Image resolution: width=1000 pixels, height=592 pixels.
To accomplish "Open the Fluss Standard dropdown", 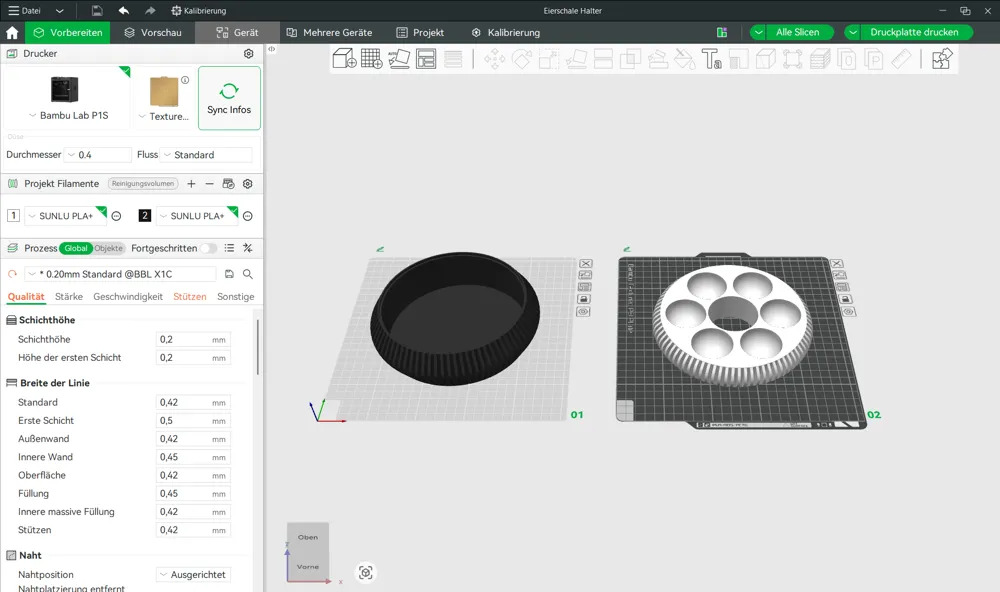I will (x=206, y=155).
